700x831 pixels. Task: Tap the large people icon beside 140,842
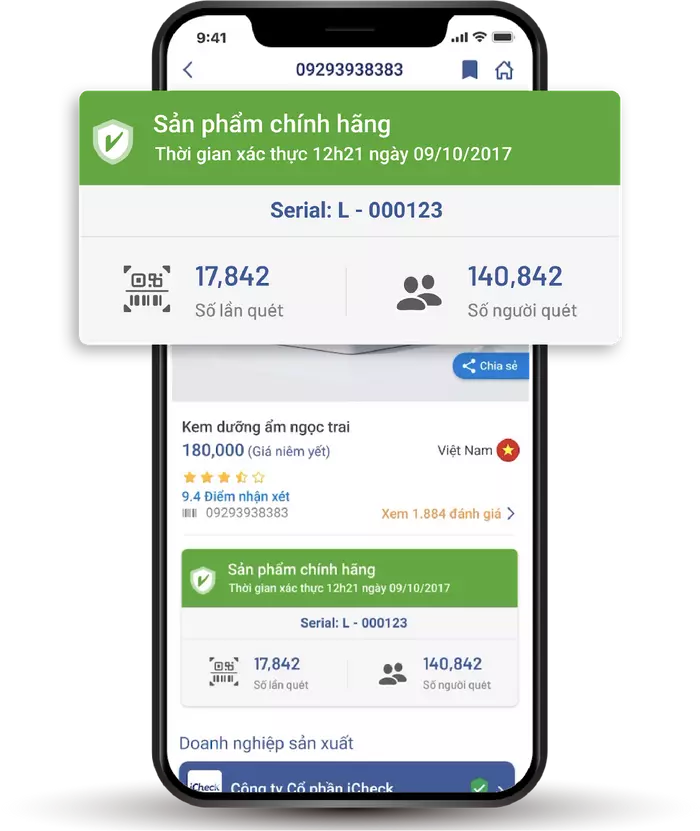(x=419, y=293)
